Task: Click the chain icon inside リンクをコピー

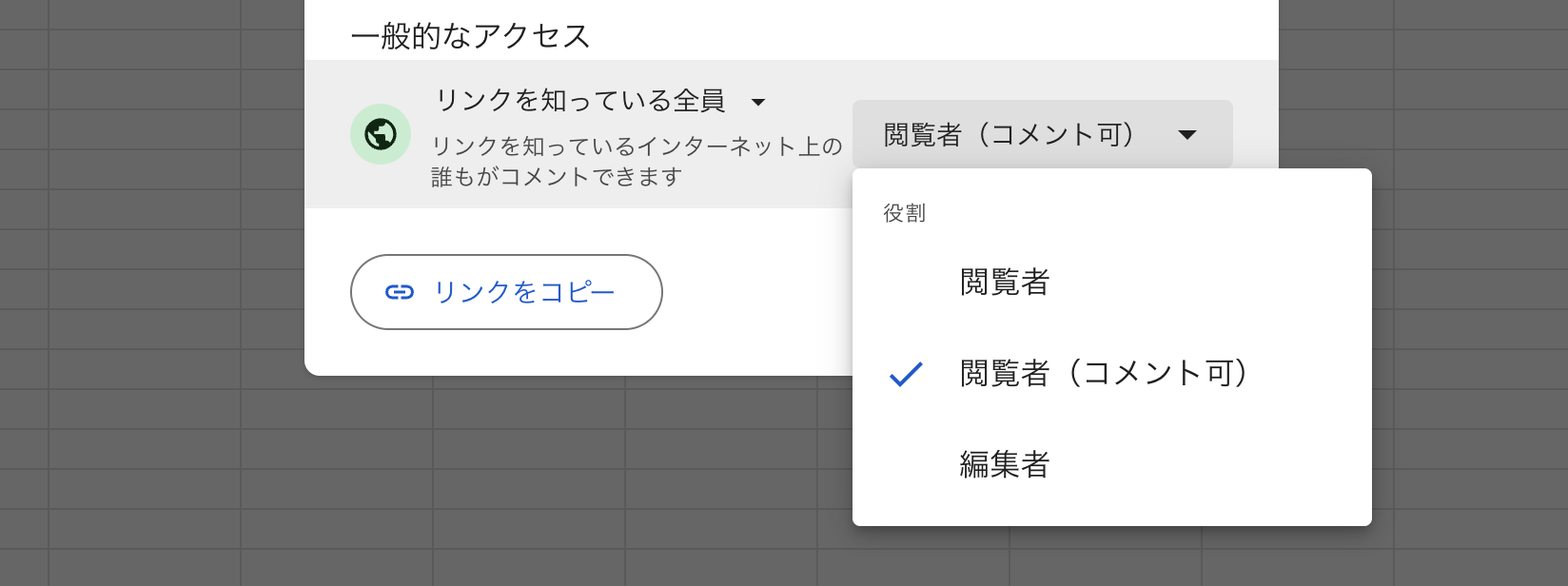Action: point(400,292)
